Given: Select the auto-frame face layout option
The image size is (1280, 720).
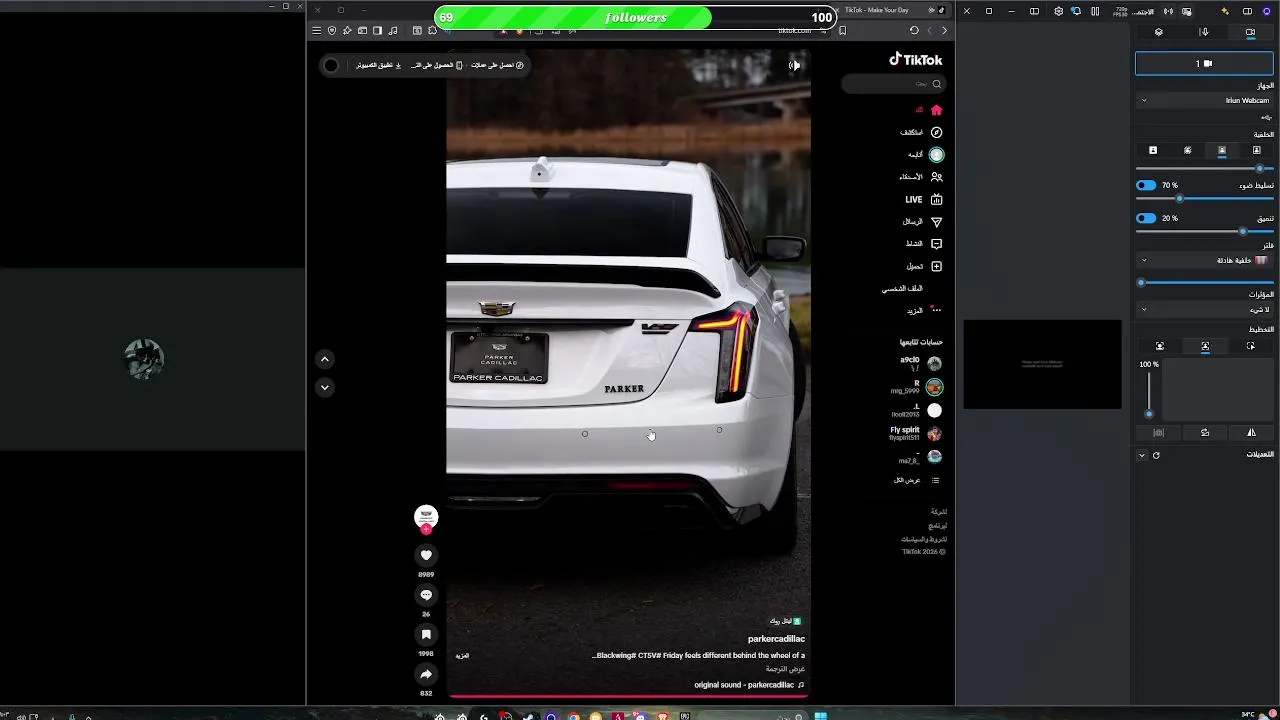Looking at the screenshot, I should pyautogui.click(x=1159, y=346).
